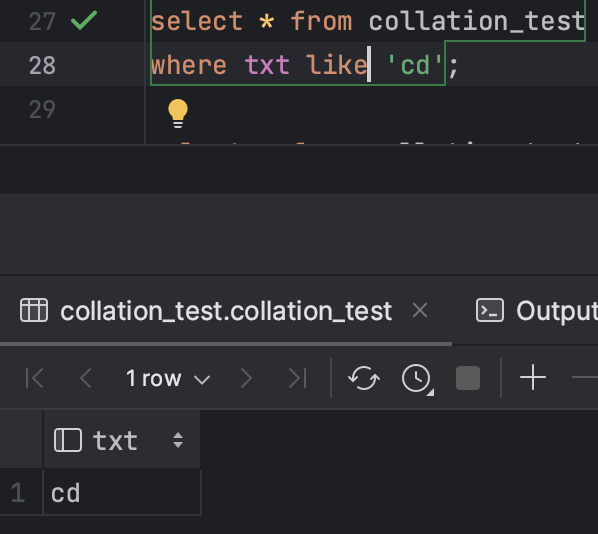Select row number 1 in results grid

18,492
